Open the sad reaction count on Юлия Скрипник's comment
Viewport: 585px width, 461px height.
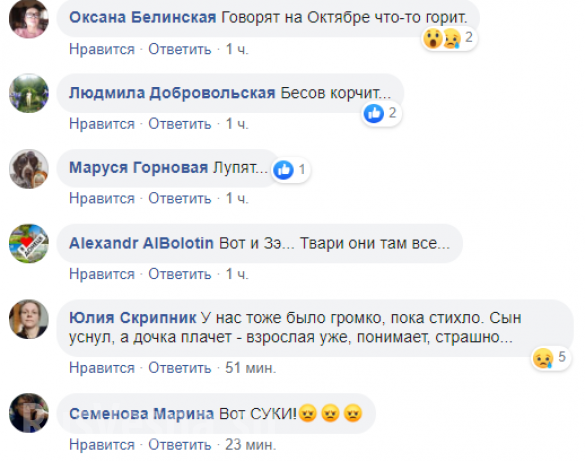pyautogui.click(x=551, y=358)
